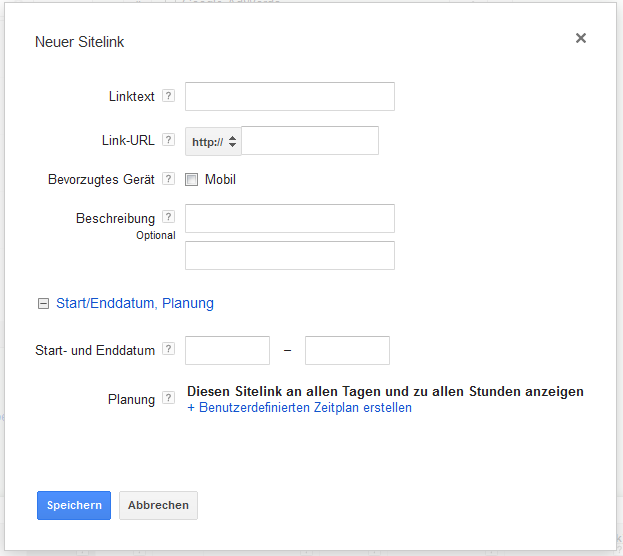Click the help icon next to Linktext
This screenshot has width=623, height=556.
[x=168, y=97]
